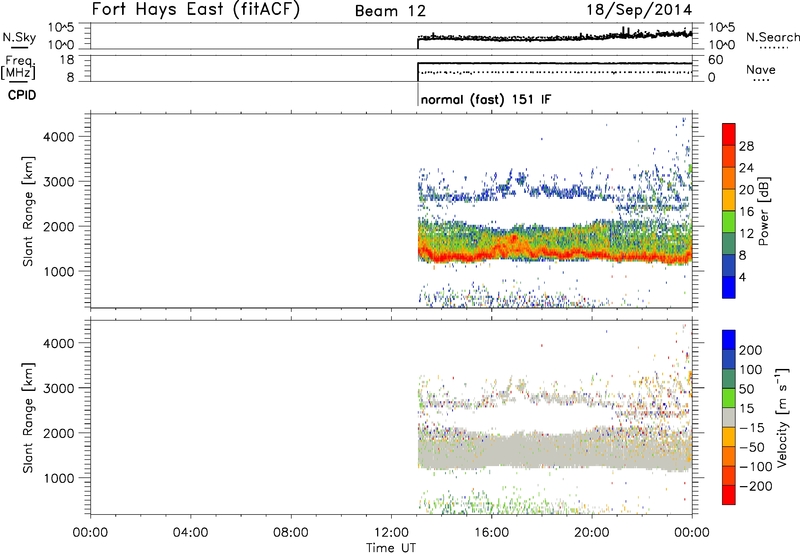Click the '16:00' time tick label

click(491, 533)
